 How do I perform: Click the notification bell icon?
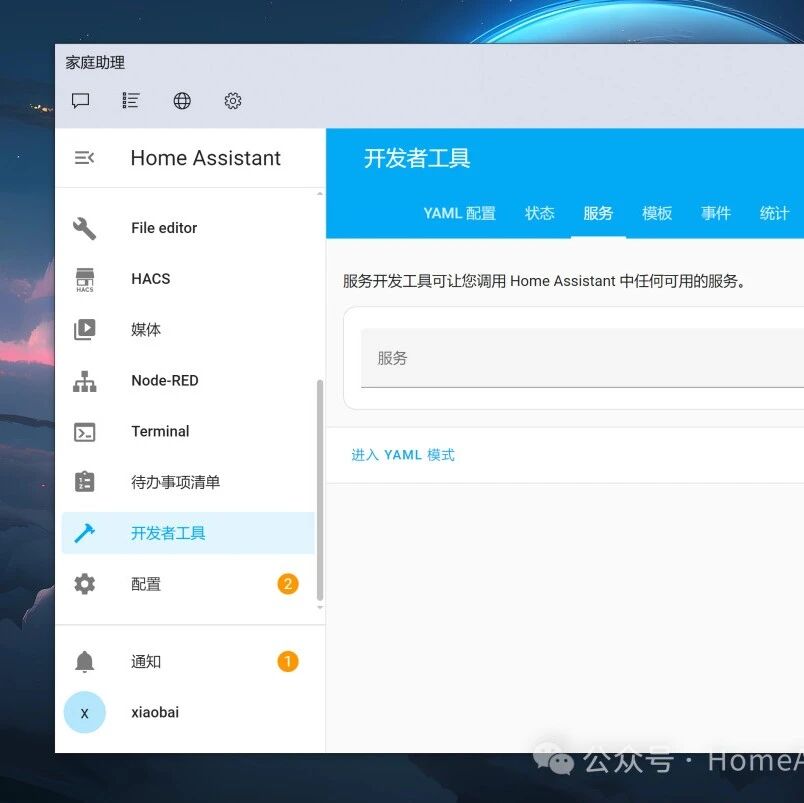pos(85,661)
